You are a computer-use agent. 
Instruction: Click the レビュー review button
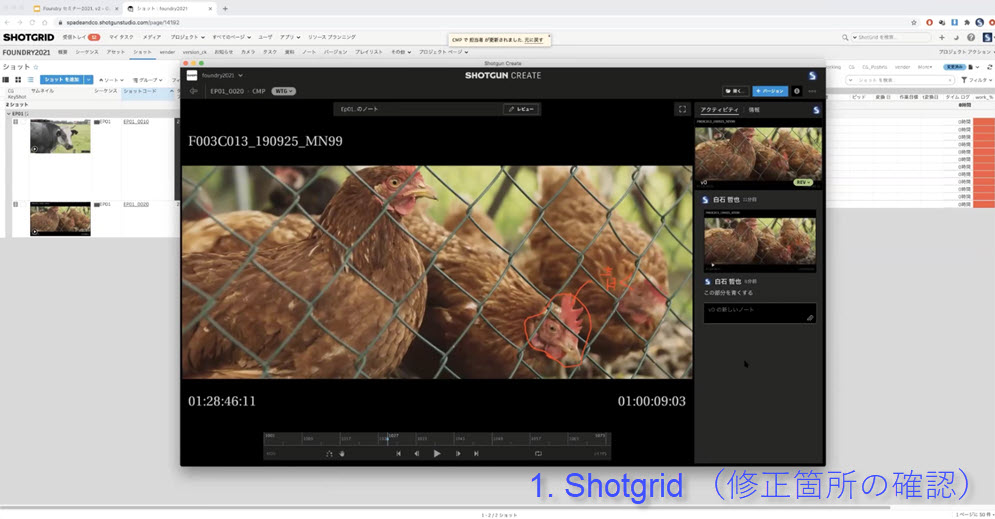[522, 109]
